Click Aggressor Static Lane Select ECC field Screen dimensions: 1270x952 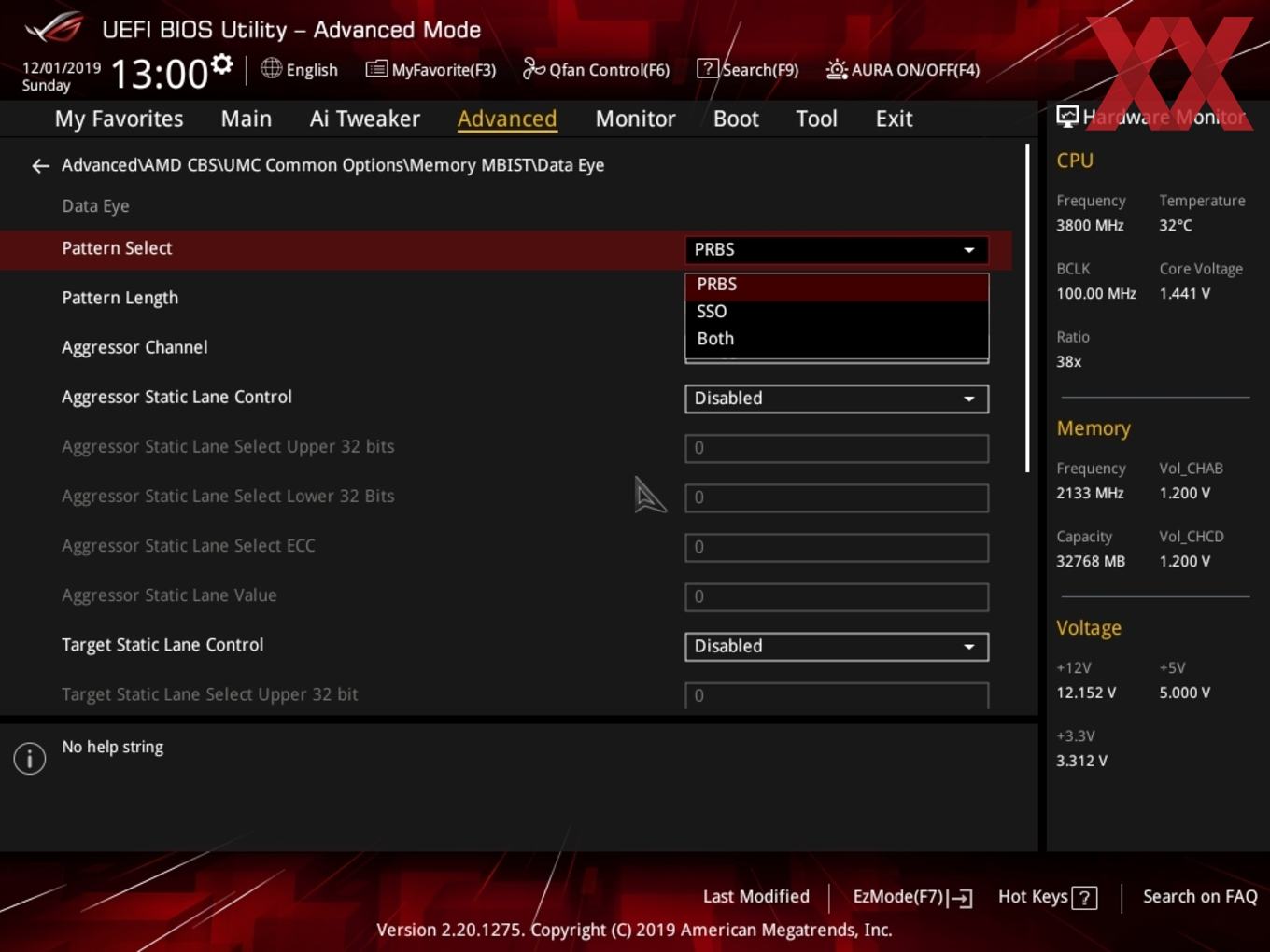[837, 547]
